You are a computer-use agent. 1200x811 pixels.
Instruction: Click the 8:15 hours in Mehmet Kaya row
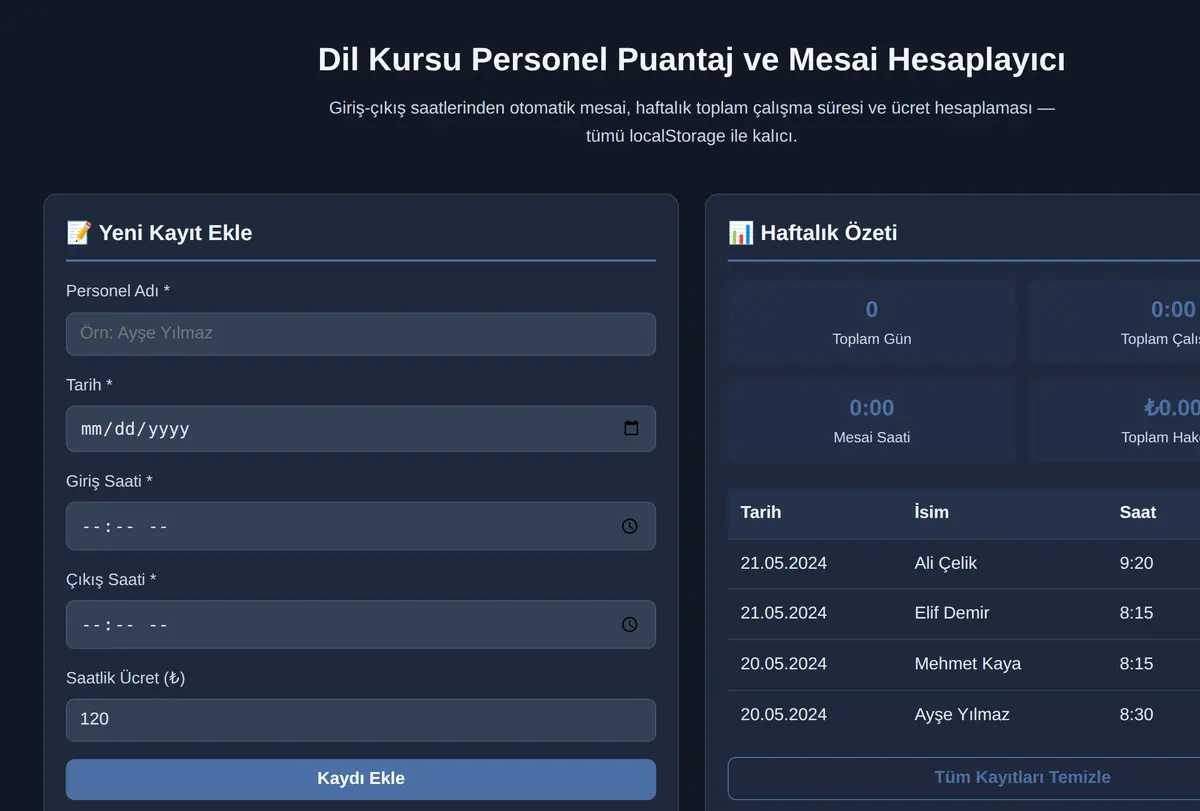pyautogui.click(x=1137, y=664)
